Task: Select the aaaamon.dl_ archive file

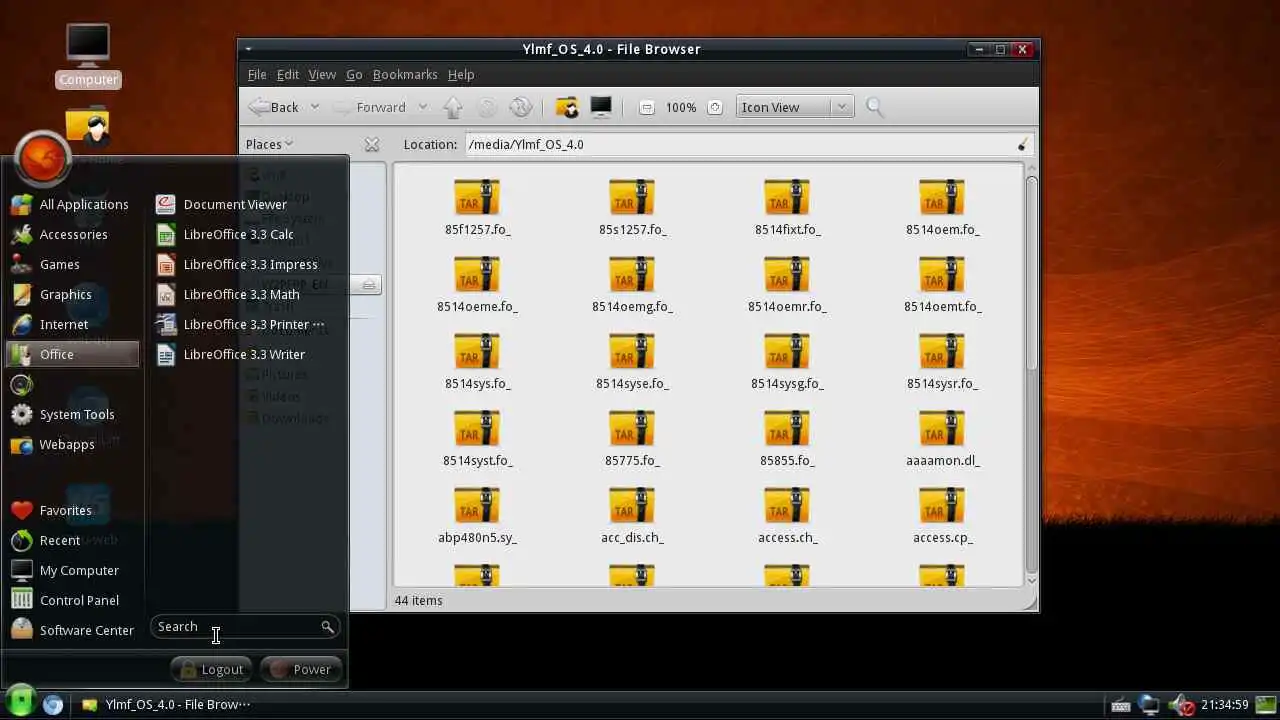Action: pyautogui.click(x=942, y=439)
